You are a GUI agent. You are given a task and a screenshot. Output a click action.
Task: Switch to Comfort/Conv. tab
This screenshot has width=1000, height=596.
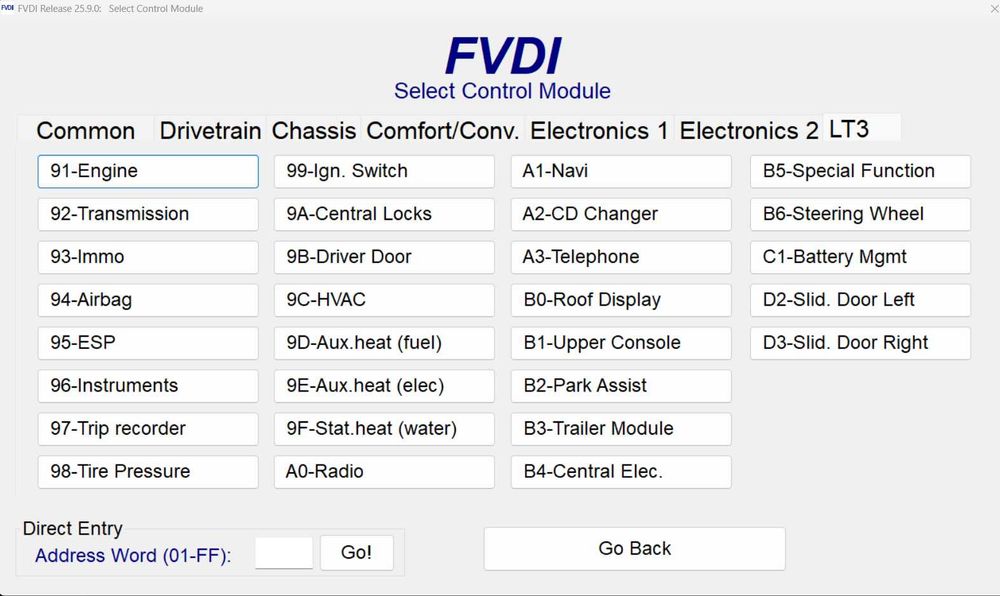[x=443, y=130]
